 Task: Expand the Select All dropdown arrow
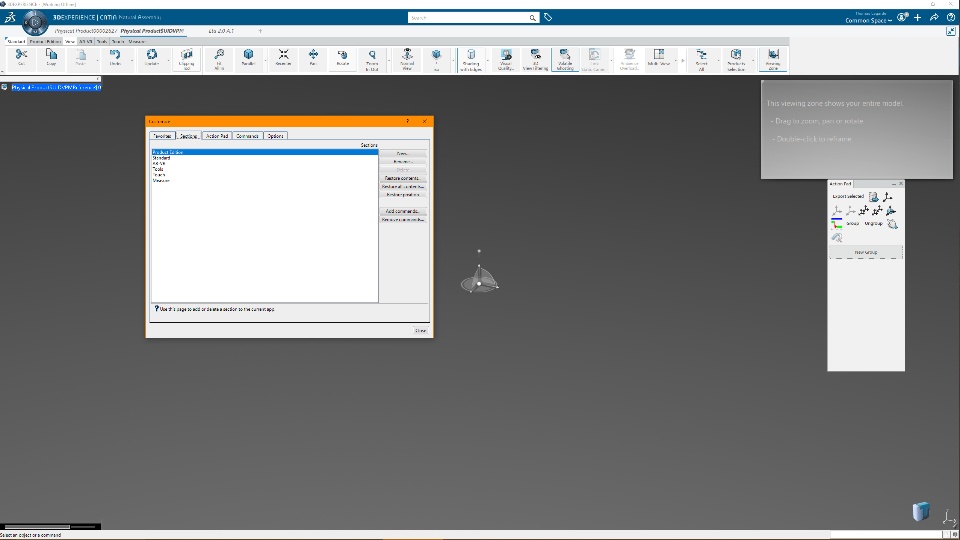(719, 60)
